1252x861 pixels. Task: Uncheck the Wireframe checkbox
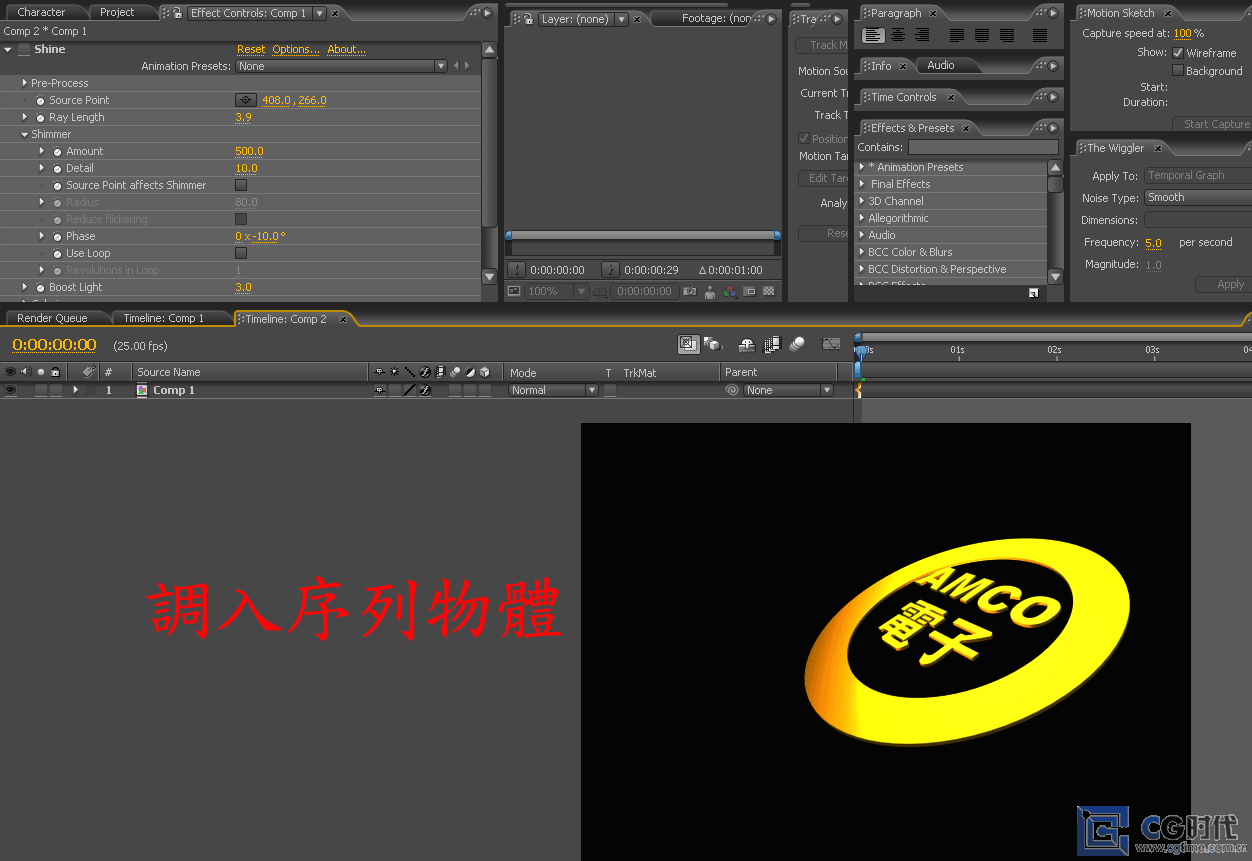[1178, 53]
